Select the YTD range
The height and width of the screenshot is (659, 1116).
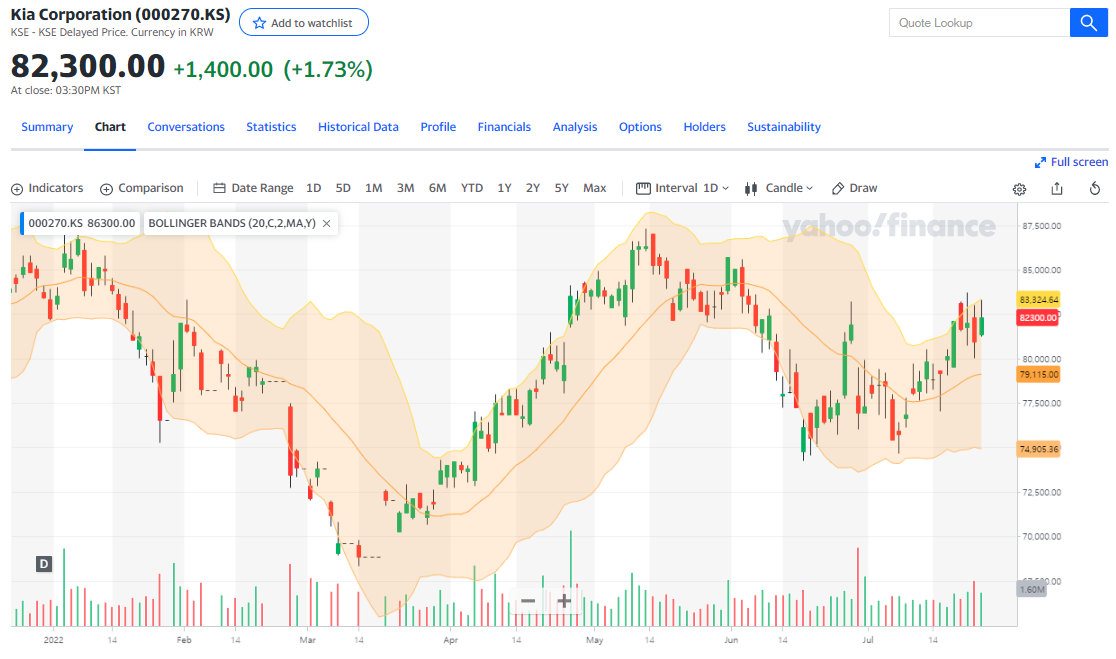coord(472,188)
